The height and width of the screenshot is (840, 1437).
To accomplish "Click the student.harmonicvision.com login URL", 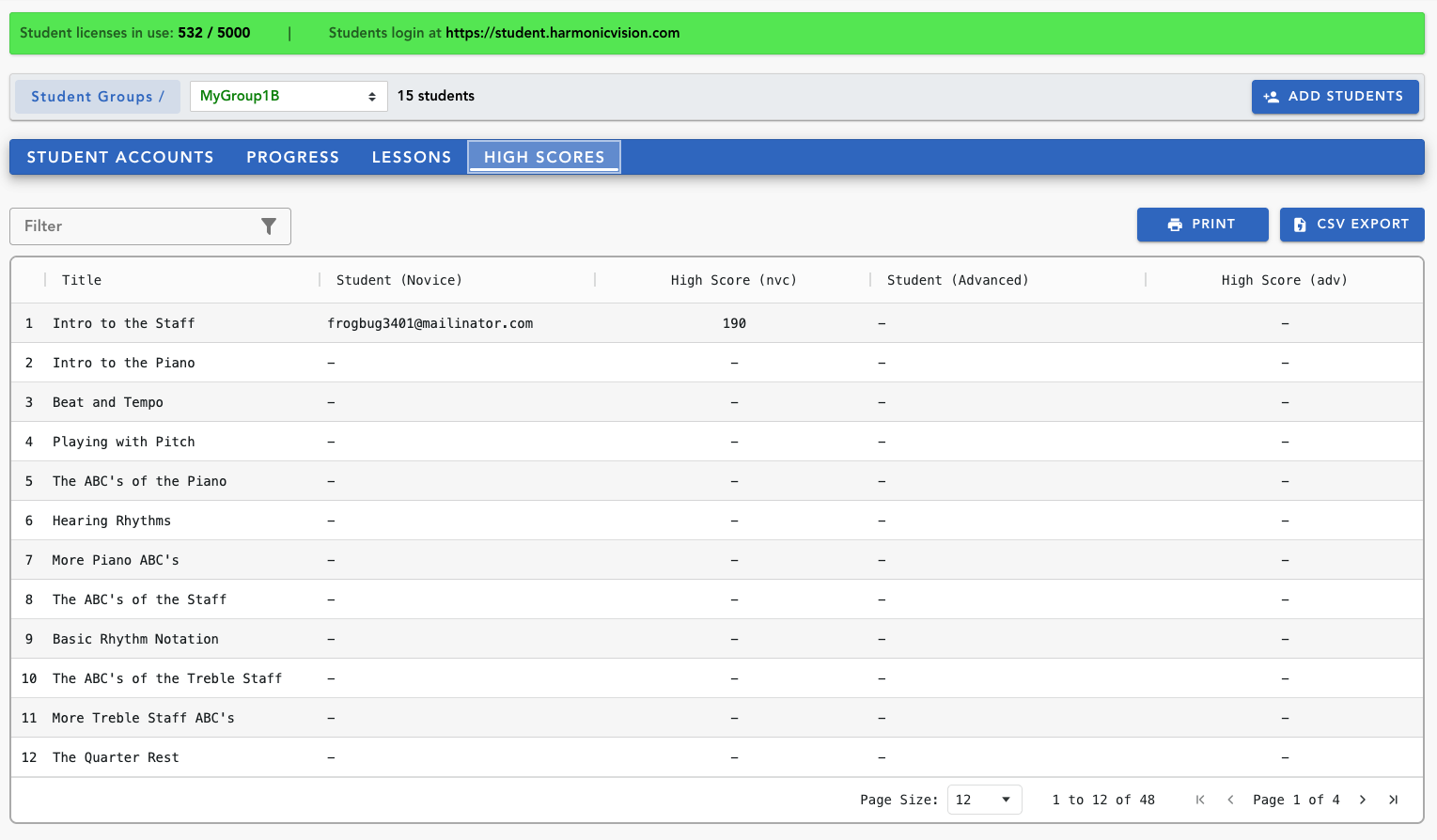I will (562, 33).
